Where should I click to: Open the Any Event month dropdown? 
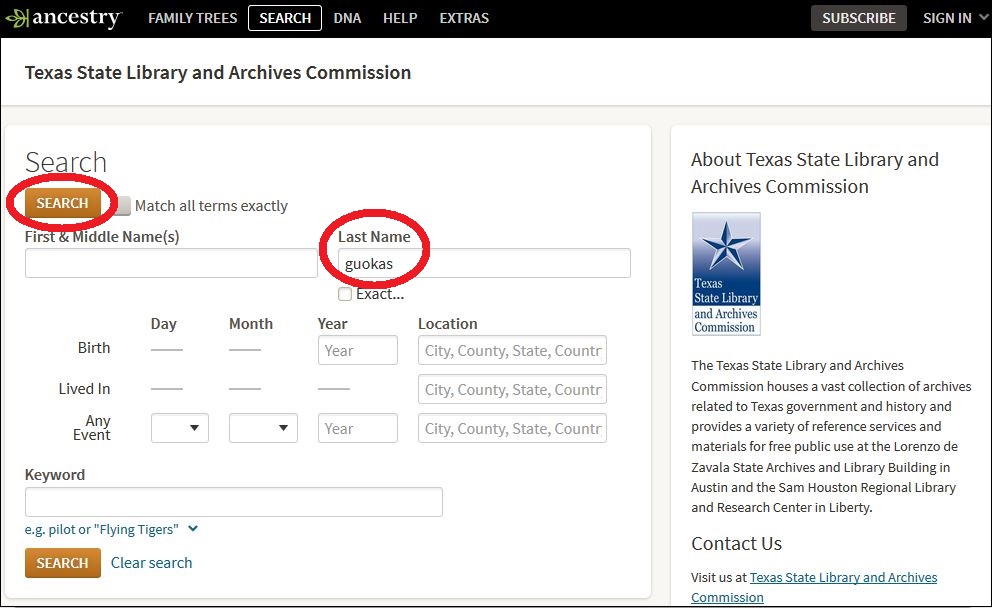pyautogui.click(x=263, y=428)
